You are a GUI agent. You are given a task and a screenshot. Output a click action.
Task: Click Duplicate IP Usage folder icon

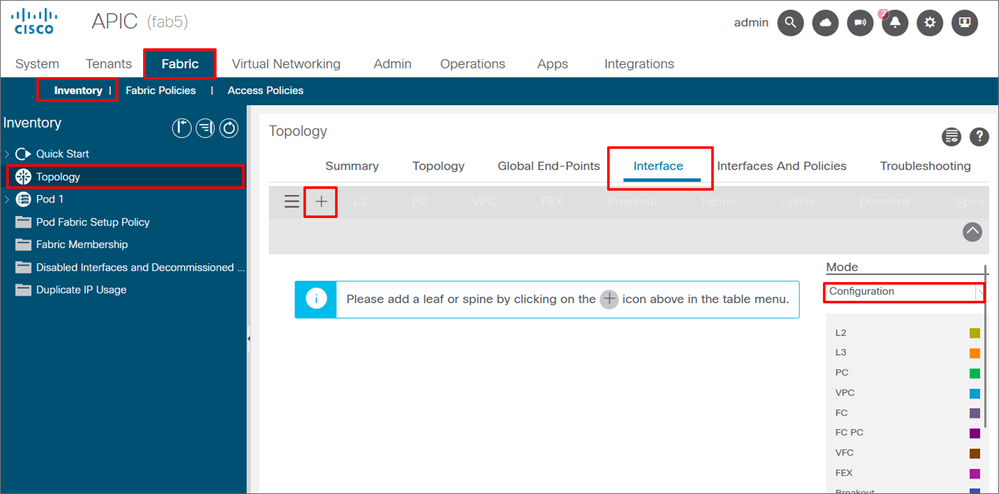point(24,290)
